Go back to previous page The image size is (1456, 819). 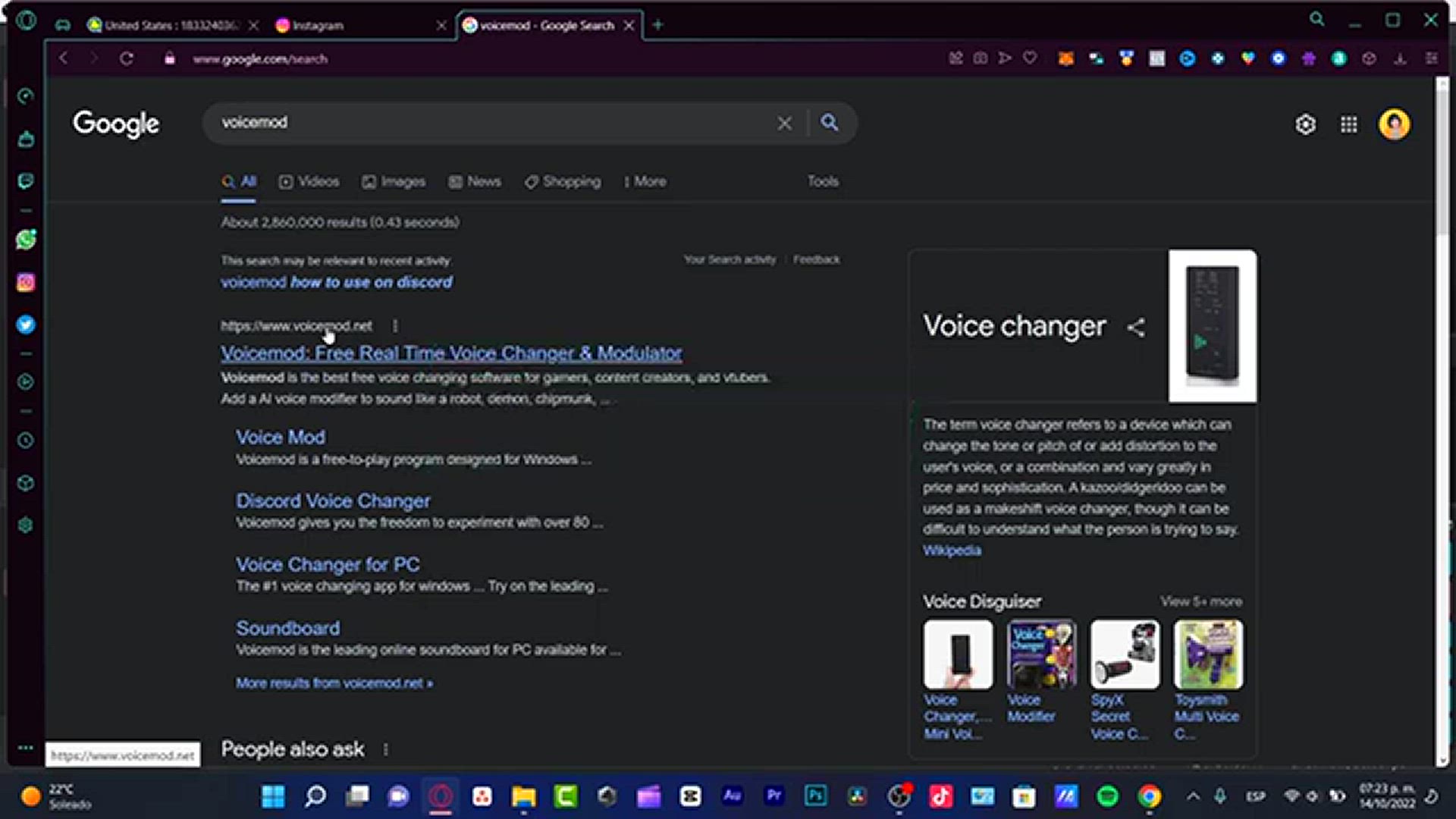coord(64,58)
